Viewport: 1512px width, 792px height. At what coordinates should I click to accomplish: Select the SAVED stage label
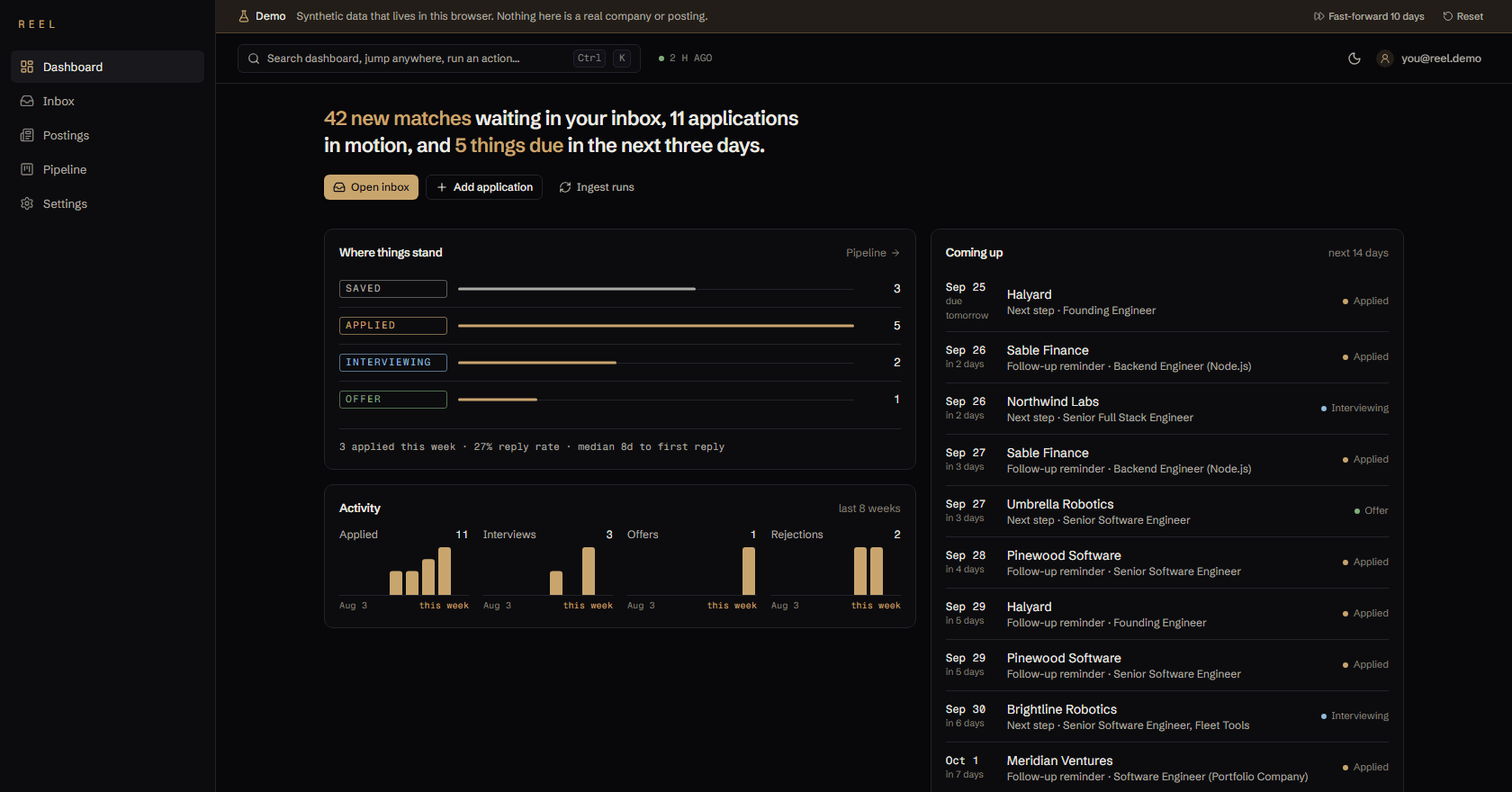point(393,289)
